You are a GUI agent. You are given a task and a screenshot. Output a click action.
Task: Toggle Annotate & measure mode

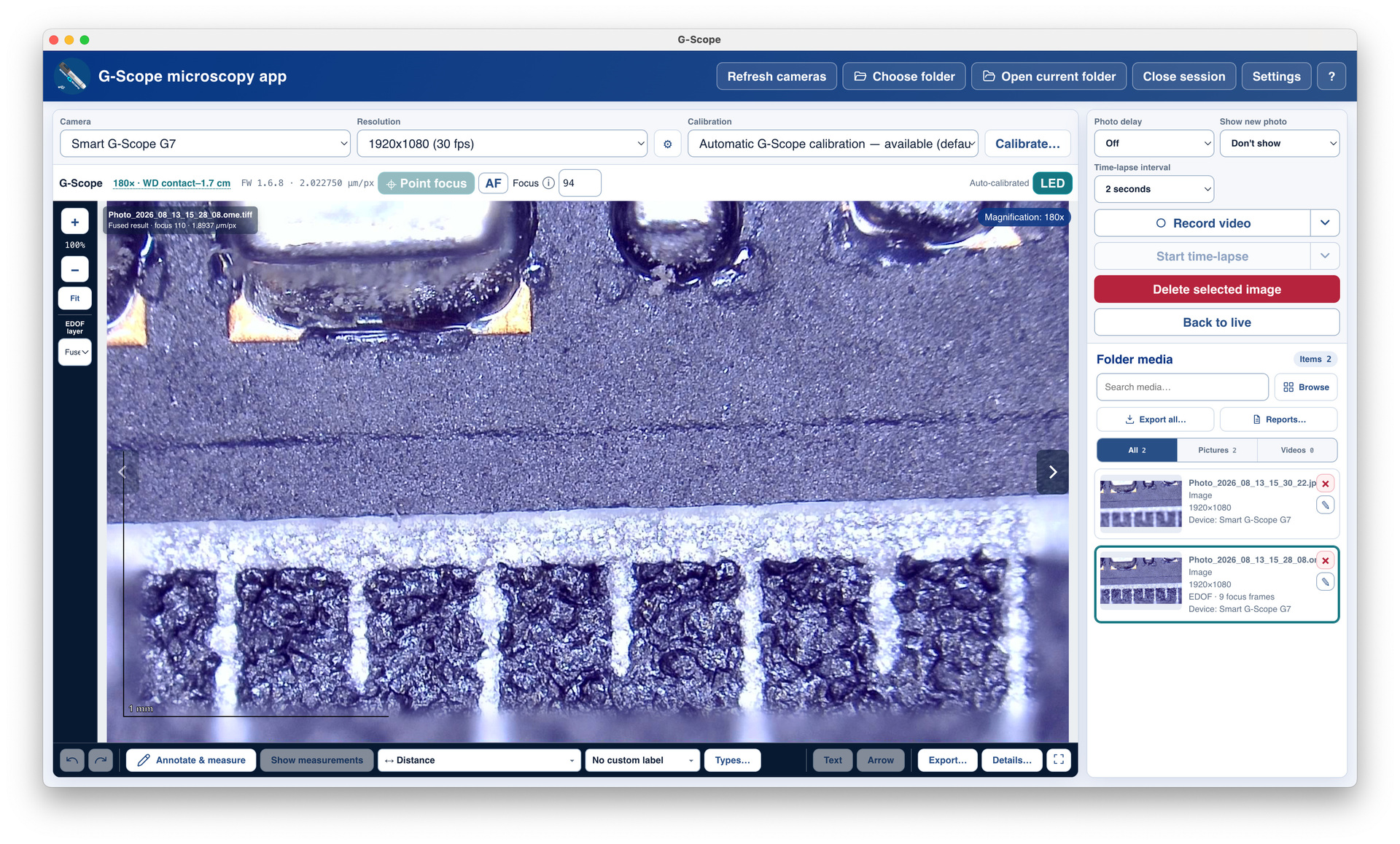(191, 760)
